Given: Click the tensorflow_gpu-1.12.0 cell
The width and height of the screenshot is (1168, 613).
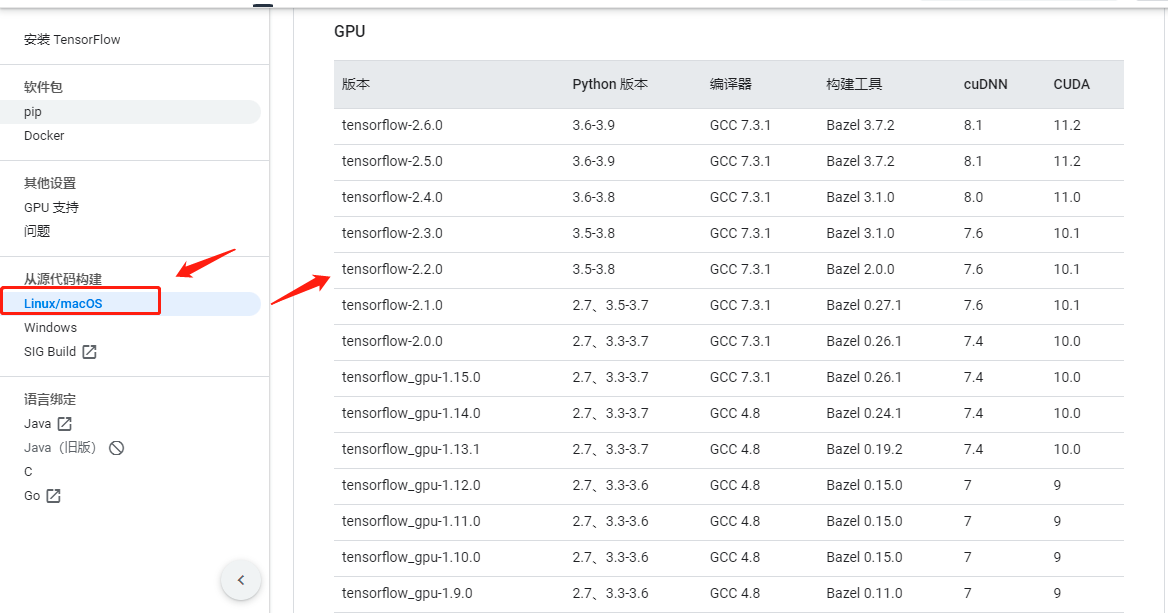Looking at the screenshot, I should 411,485.
